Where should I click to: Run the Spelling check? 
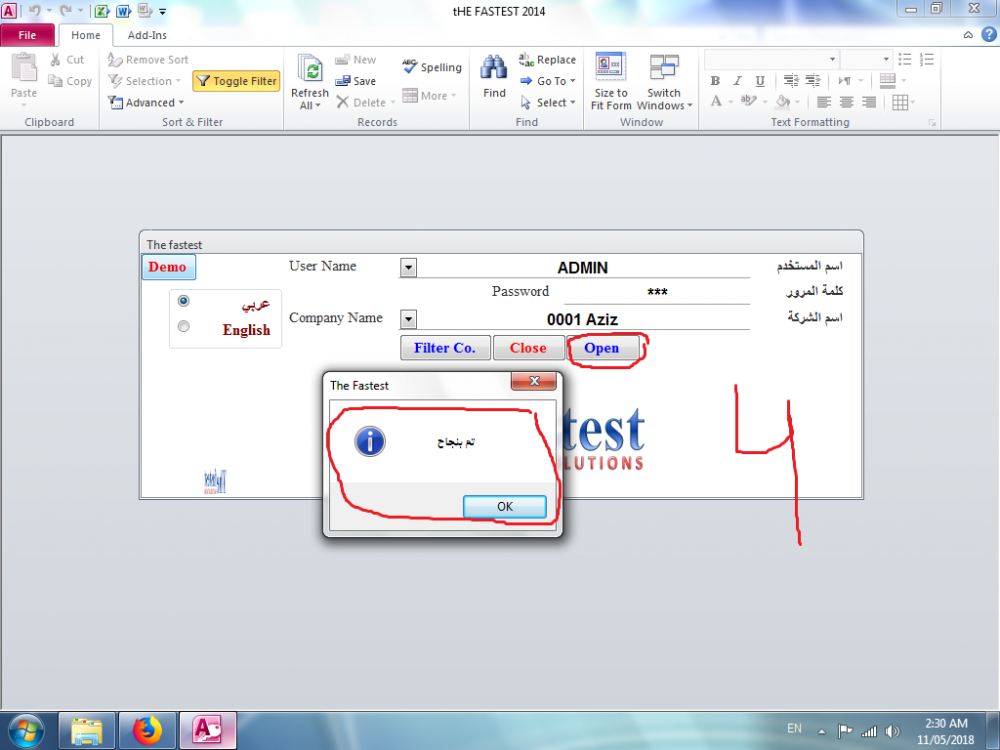pyautogui.click(x=432, y=67)
